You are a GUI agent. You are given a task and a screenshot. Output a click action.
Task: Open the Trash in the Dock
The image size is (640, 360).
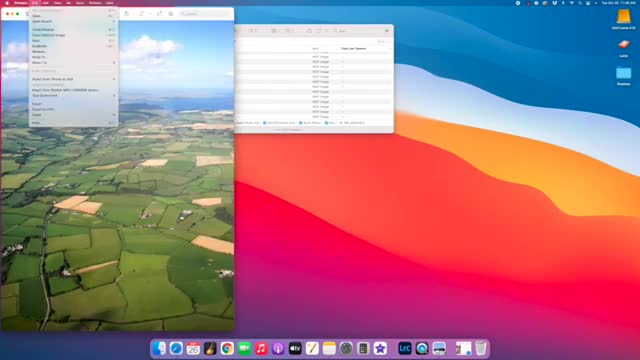pyautogui.click(x=481, y=348)
